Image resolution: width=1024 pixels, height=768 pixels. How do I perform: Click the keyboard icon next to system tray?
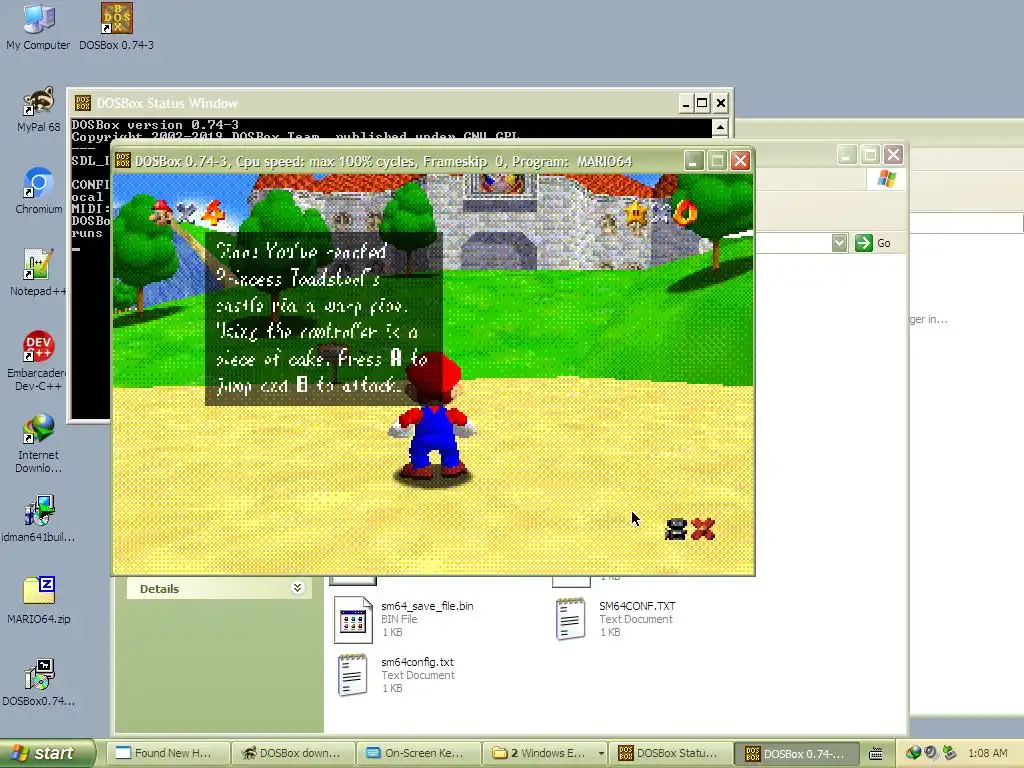pyautogui.click(x=876, y=753)
